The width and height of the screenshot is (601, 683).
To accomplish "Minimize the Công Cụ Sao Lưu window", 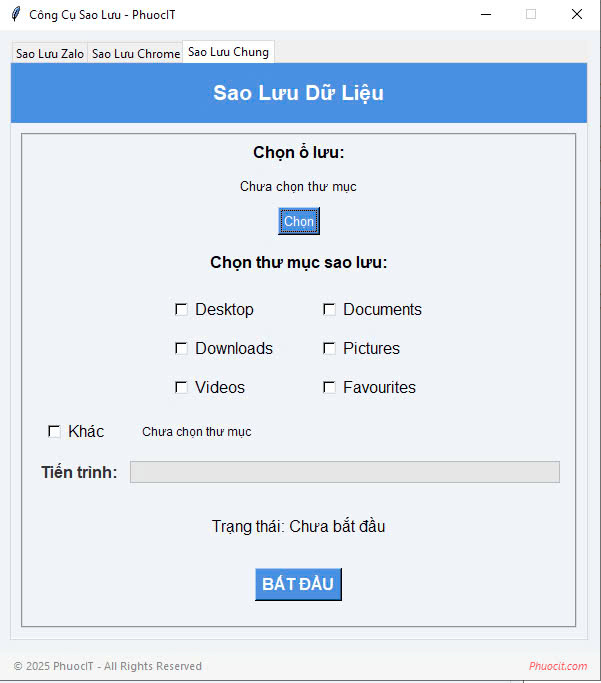I will [x=486, y=14].
